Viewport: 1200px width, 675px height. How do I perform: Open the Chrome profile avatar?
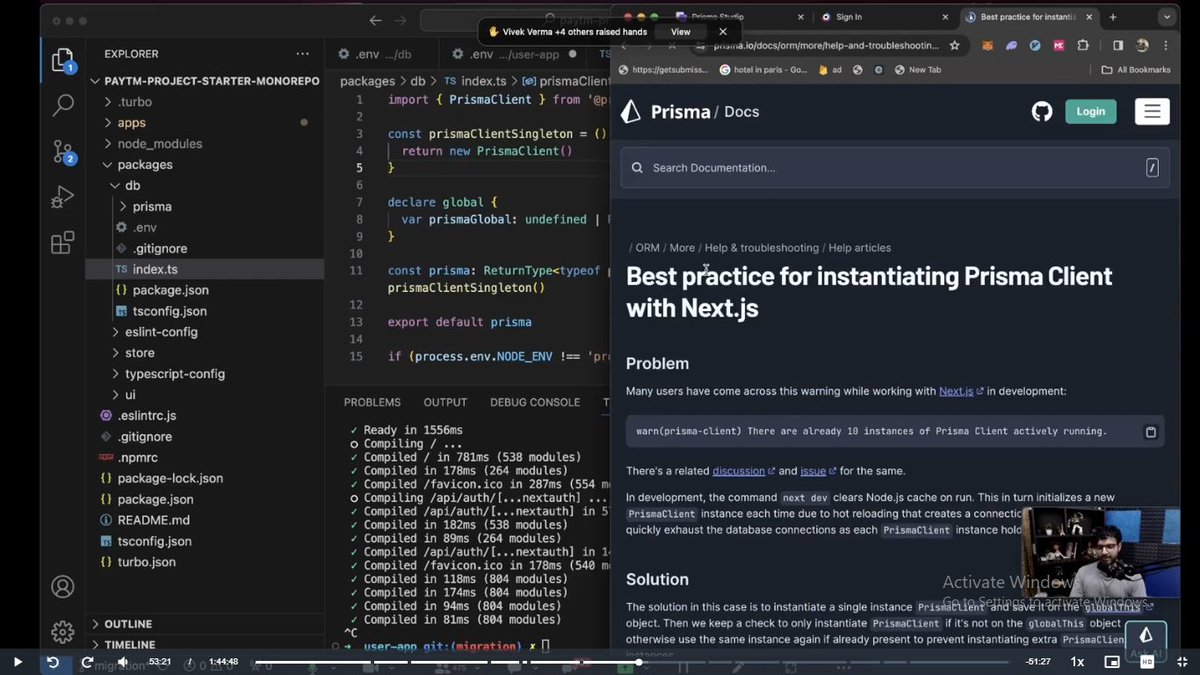coord(1142,45)
